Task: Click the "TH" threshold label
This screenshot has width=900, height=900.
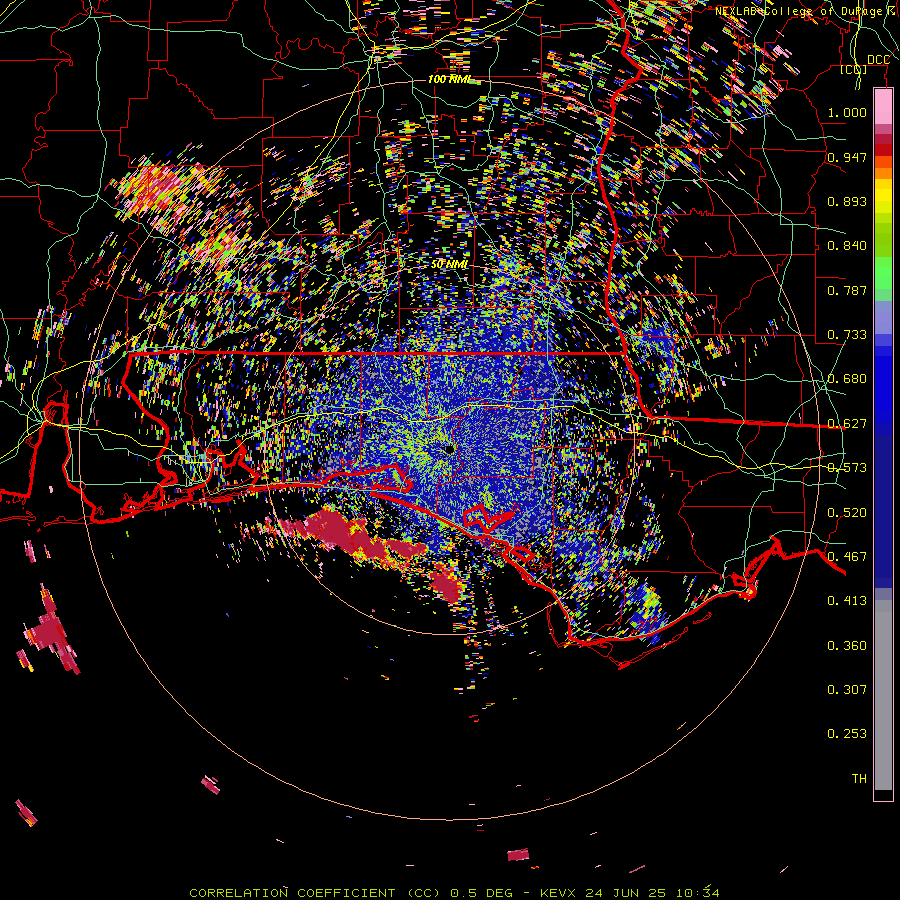Action: click(x=859, y=779)
